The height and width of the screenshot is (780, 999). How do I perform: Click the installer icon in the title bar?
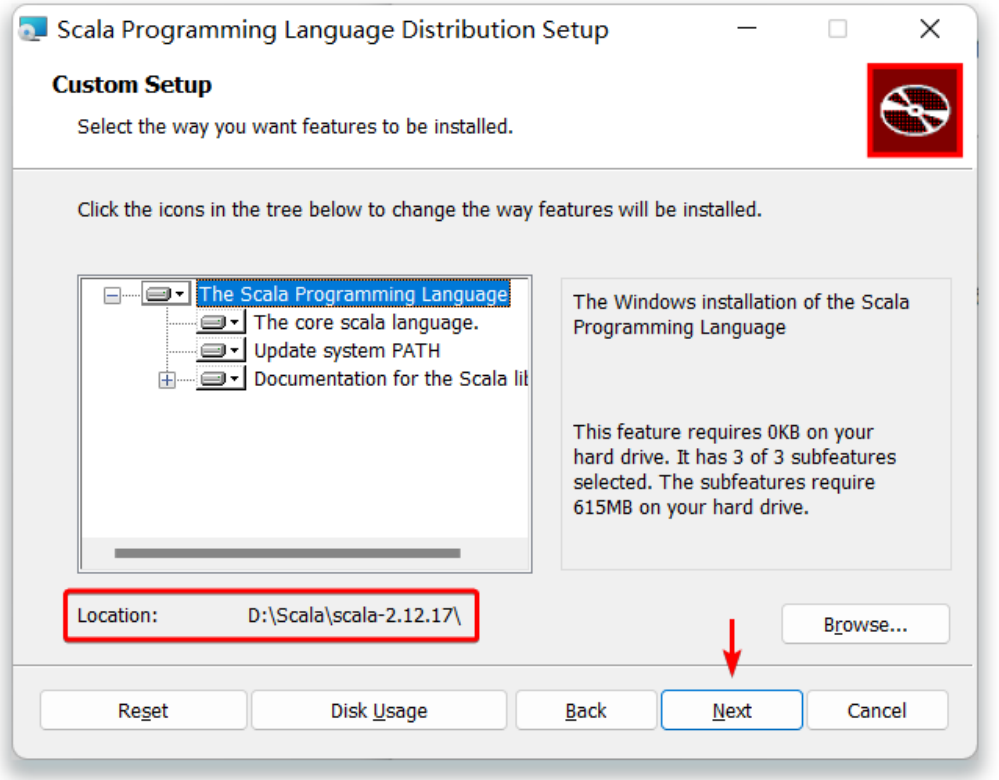[x=33, y=29]
